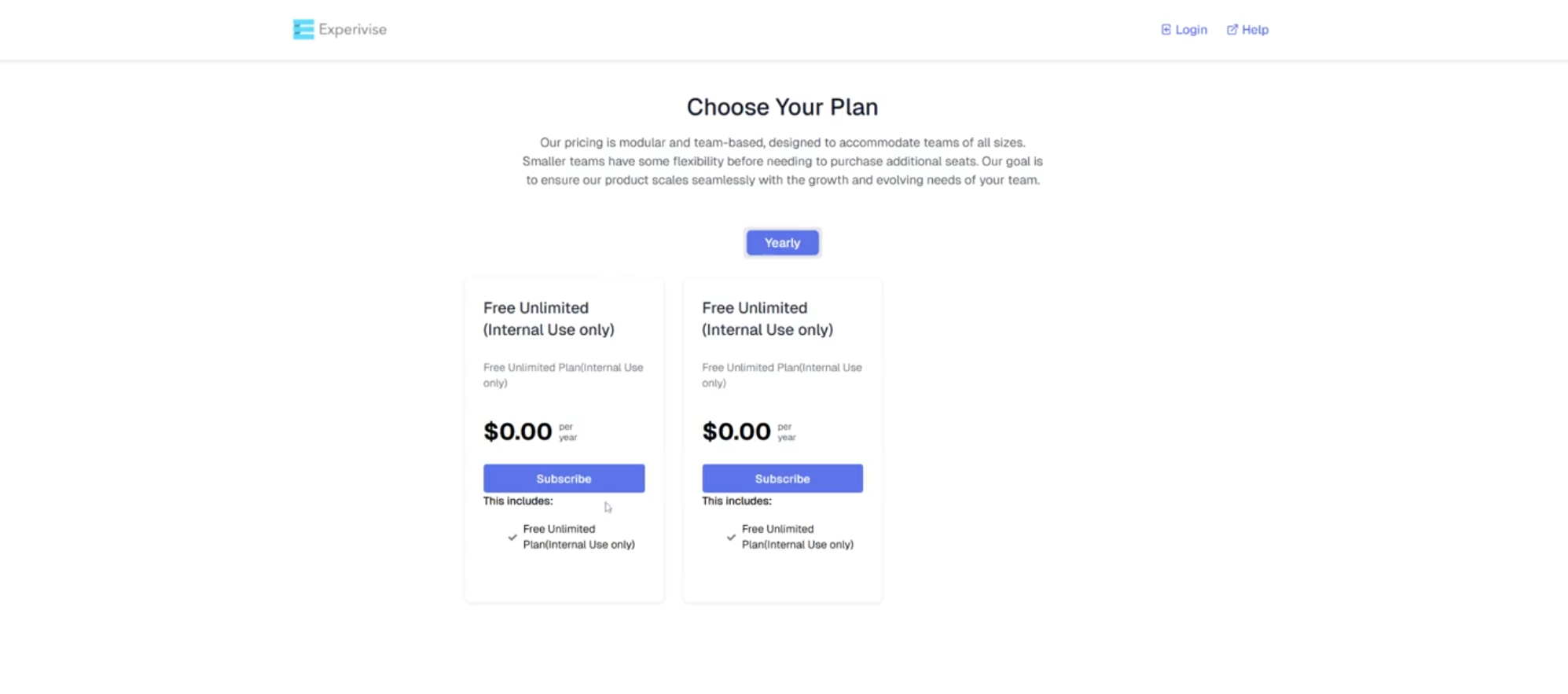This screenshot has width=1568, height=694.
Task: Select the Yearly billing toggle
Action: (x=782, y=243)
